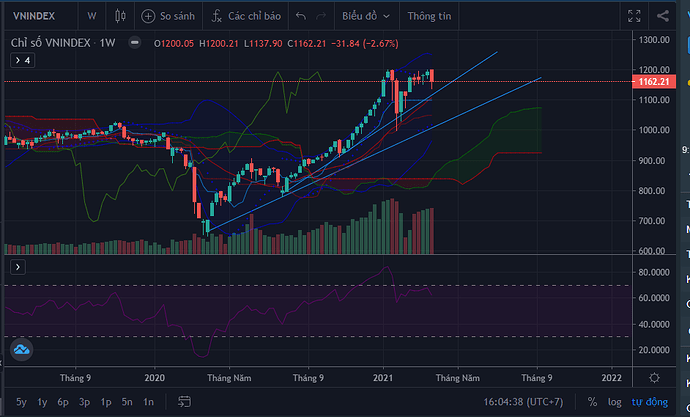Toggle log scale mode

pyautogui.click(x=614, y=401)
